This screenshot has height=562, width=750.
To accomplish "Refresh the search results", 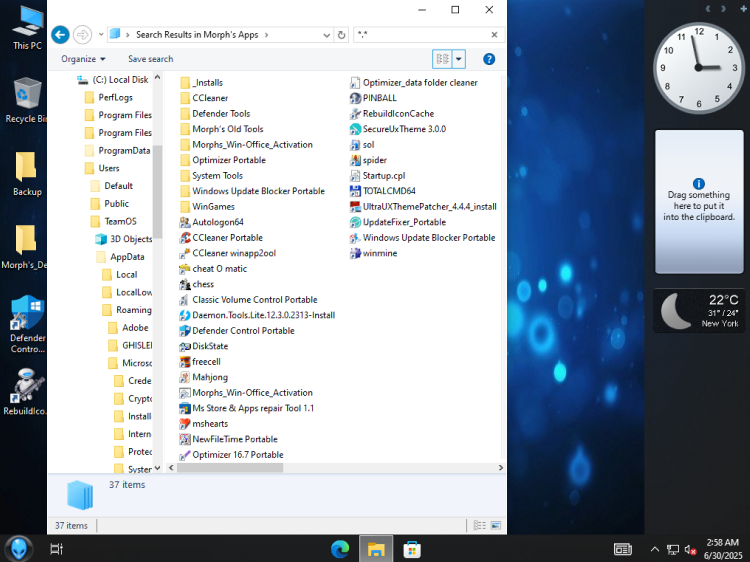I will pyautogui.click(x=342, y=35).
